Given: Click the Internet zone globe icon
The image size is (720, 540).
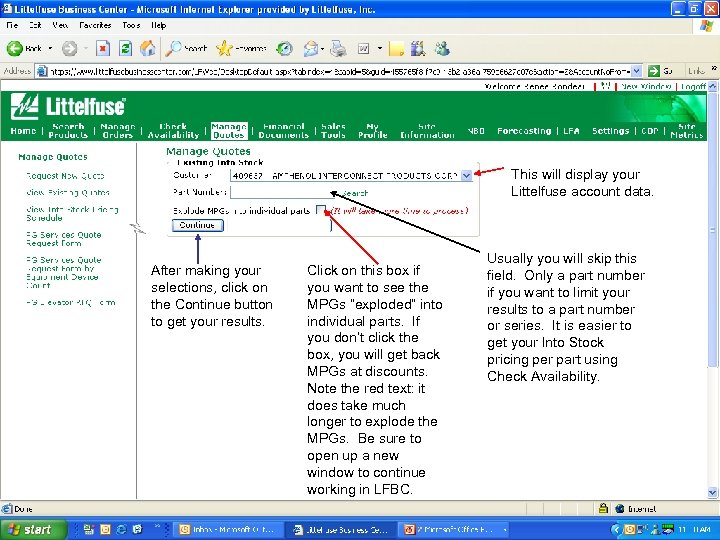Looking at the screenshot, I should click(619, 508).
